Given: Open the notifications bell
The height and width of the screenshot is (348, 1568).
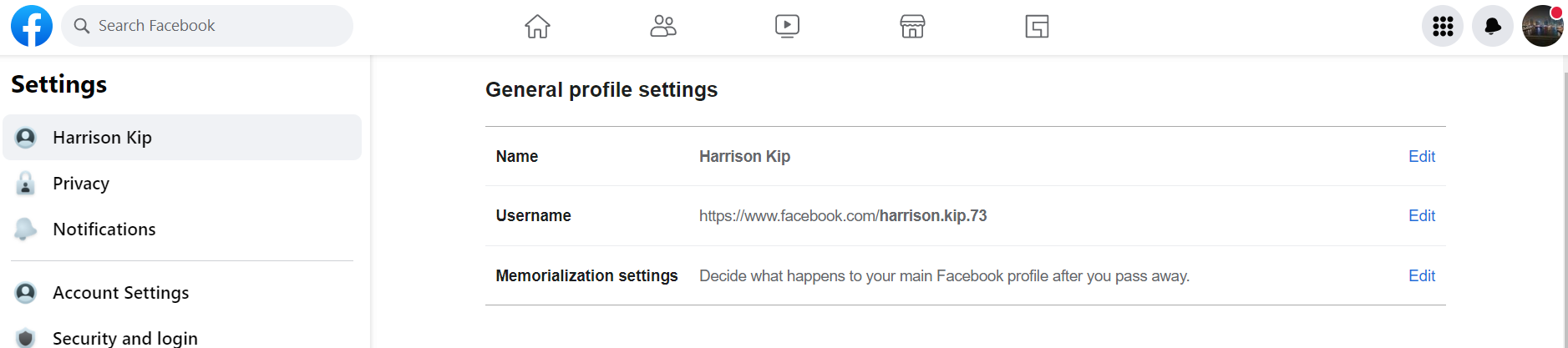Looking at the screenshot, I should point(1493,27).
